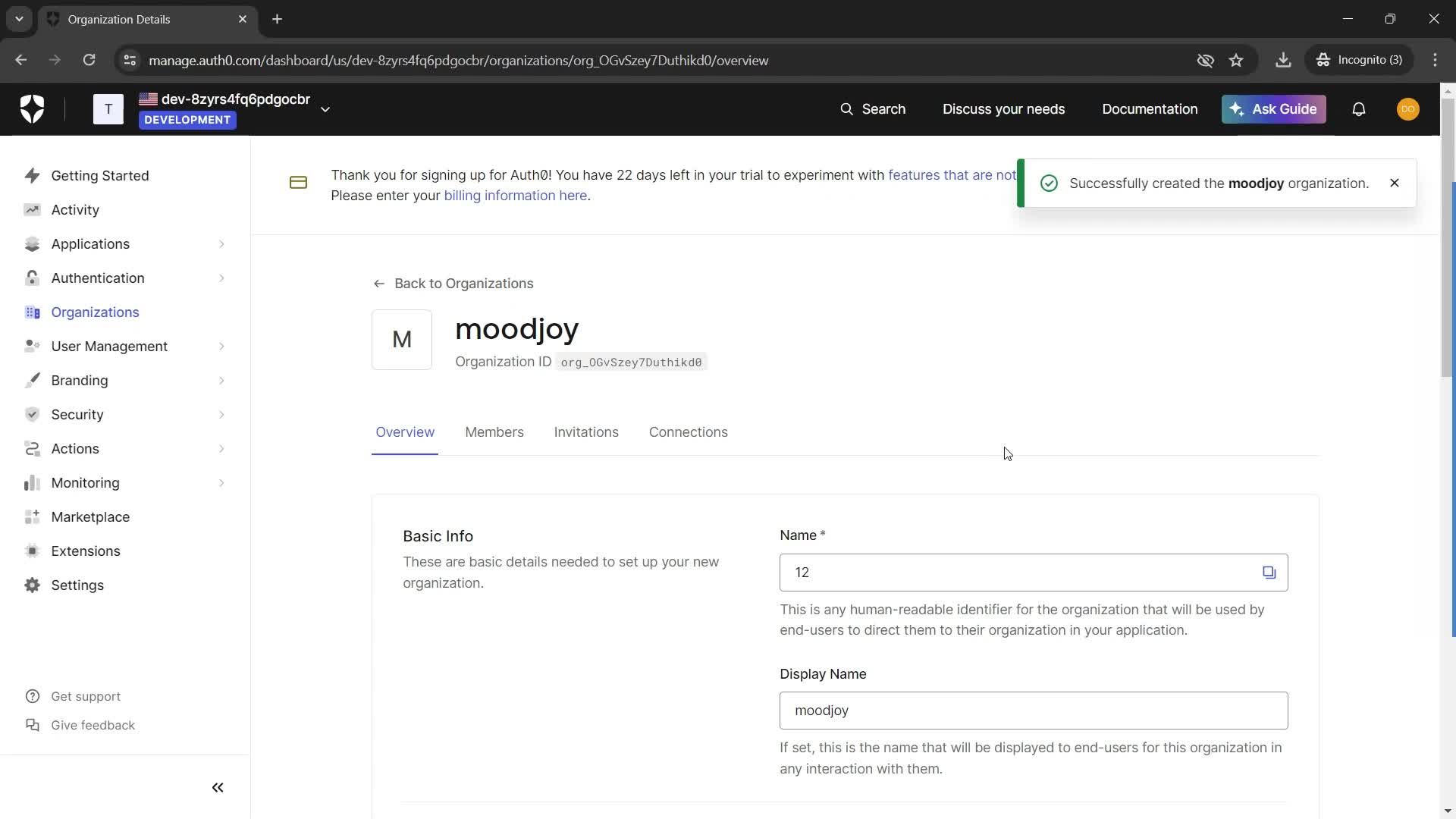Click Give feedback link
The image size is (1456, 819).
93,725
